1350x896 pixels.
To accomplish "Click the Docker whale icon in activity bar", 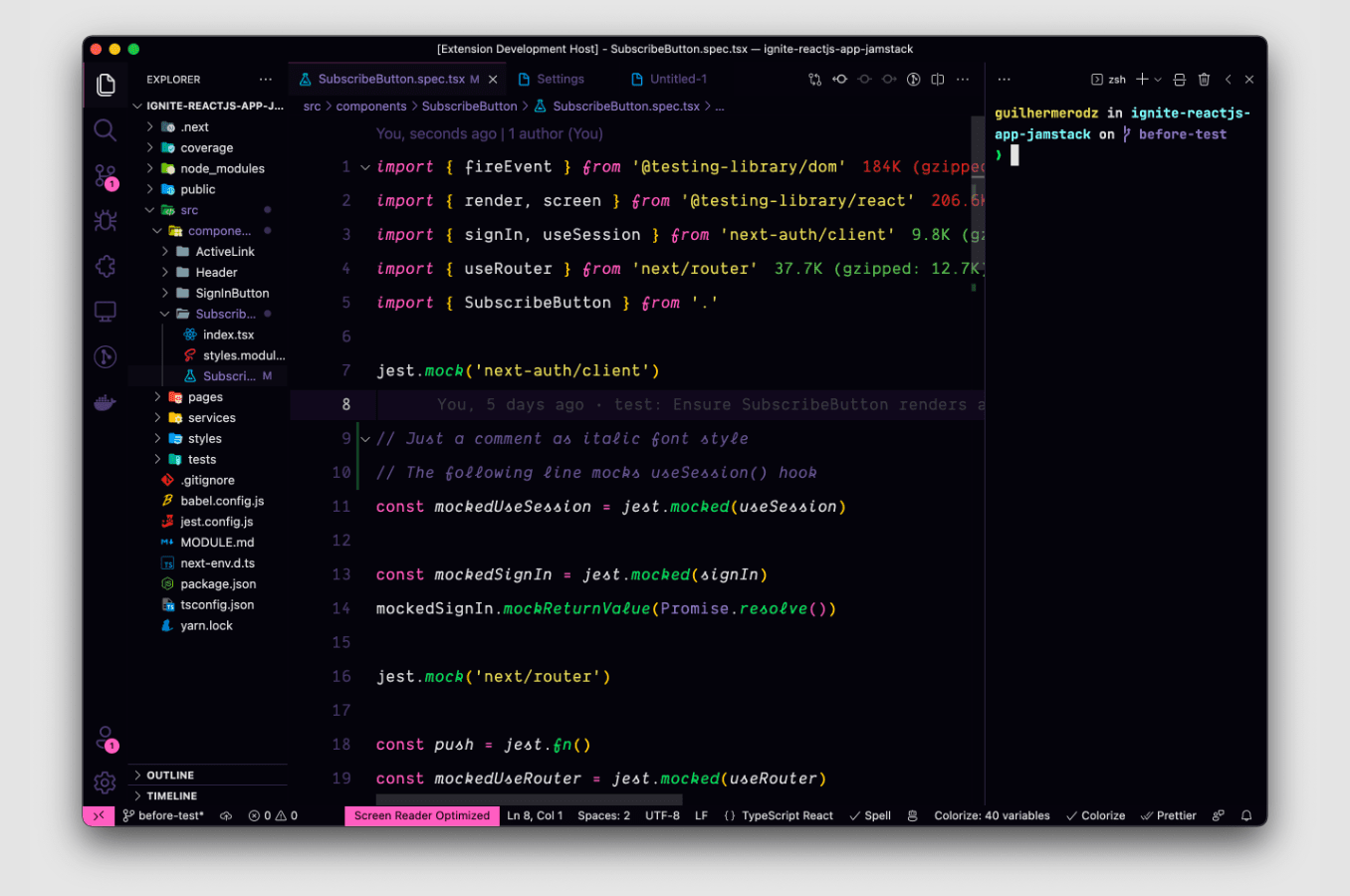I will point(105,401).
